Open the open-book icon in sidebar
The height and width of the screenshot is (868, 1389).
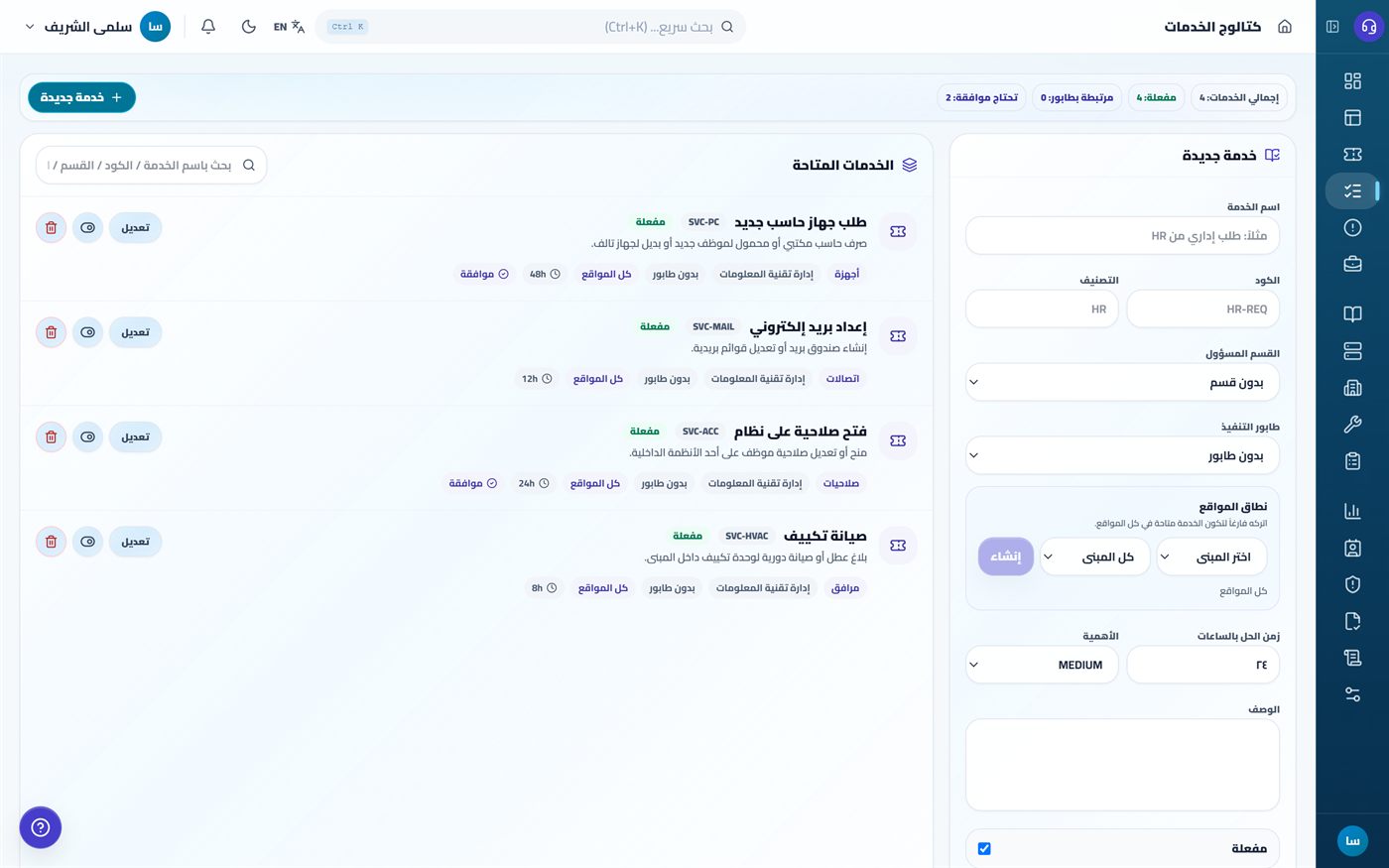pyautogui.click(x=1352, y=314)
